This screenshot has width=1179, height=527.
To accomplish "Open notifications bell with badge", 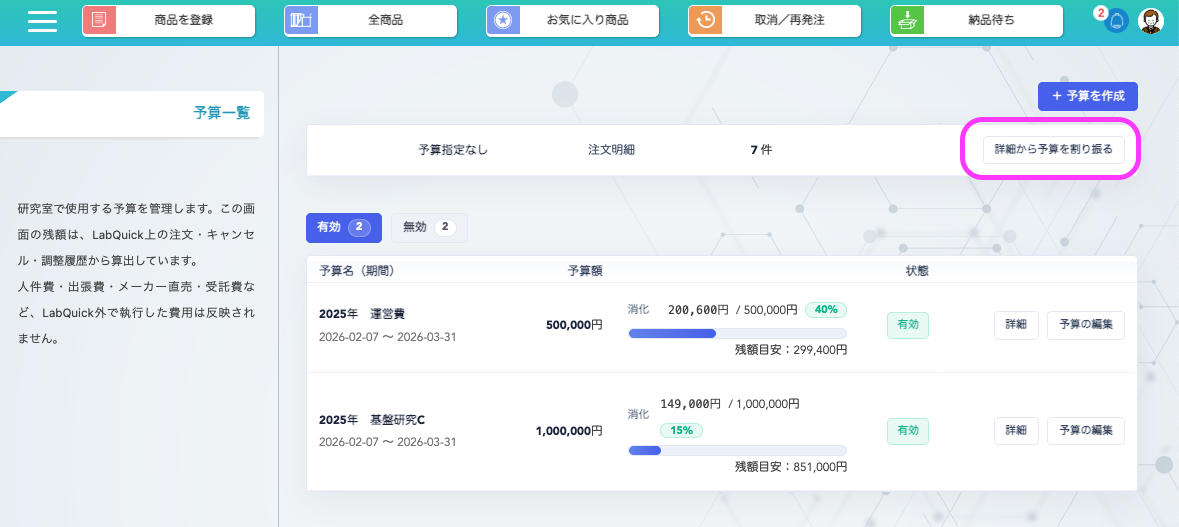I will click(1115, 21).
